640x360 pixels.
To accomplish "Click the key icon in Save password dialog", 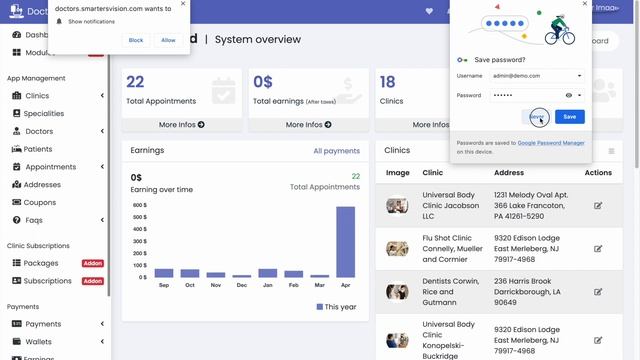I will (462, 60).
